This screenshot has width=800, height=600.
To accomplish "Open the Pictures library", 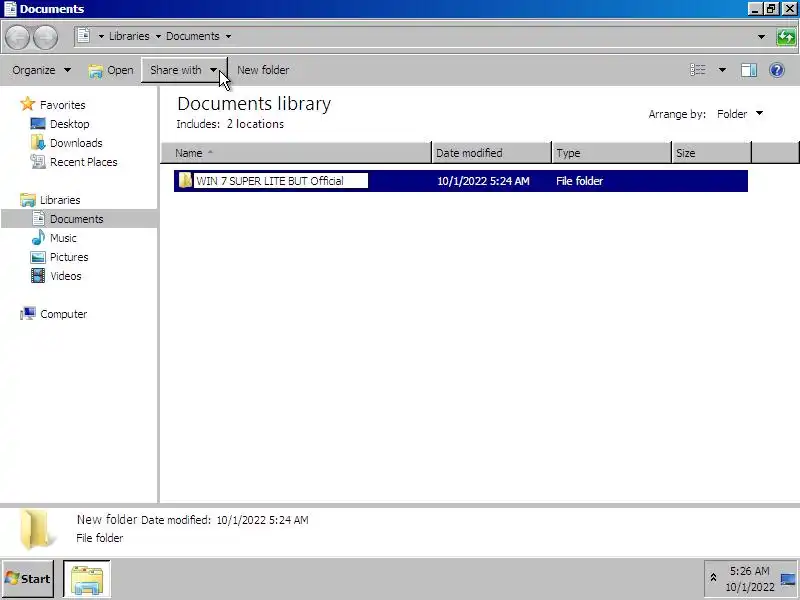I will tap(69, 257).
